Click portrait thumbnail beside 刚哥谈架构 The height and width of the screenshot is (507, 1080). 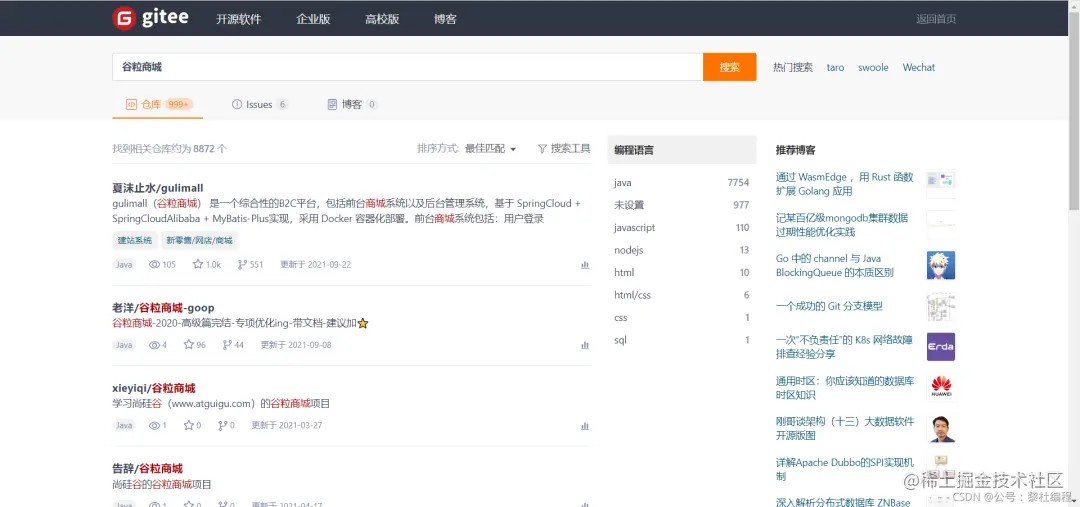[x=941, y=428]
